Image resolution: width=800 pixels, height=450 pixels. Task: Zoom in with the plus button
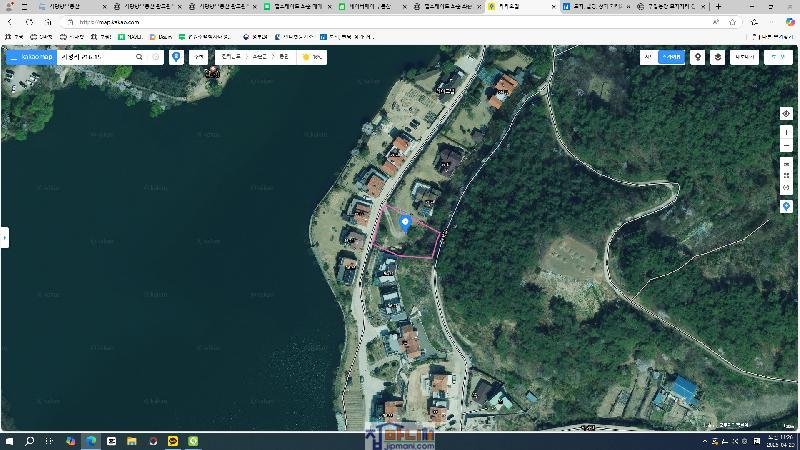tap(786, 132)
